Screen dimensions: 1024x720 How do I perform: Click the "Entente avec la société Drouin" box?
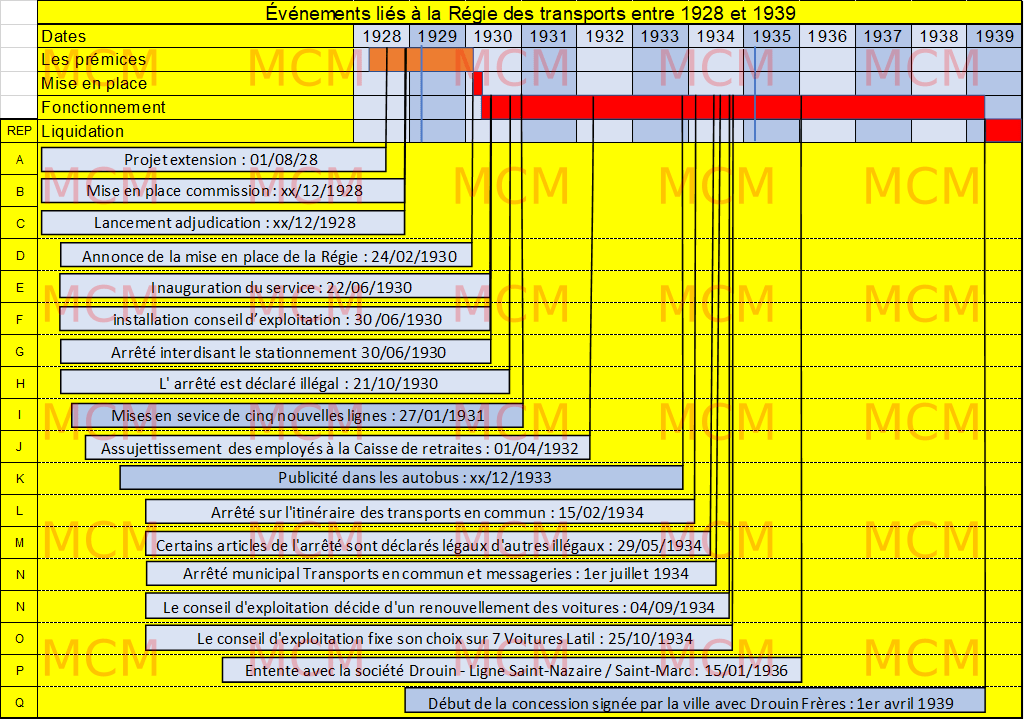[512, 670]
